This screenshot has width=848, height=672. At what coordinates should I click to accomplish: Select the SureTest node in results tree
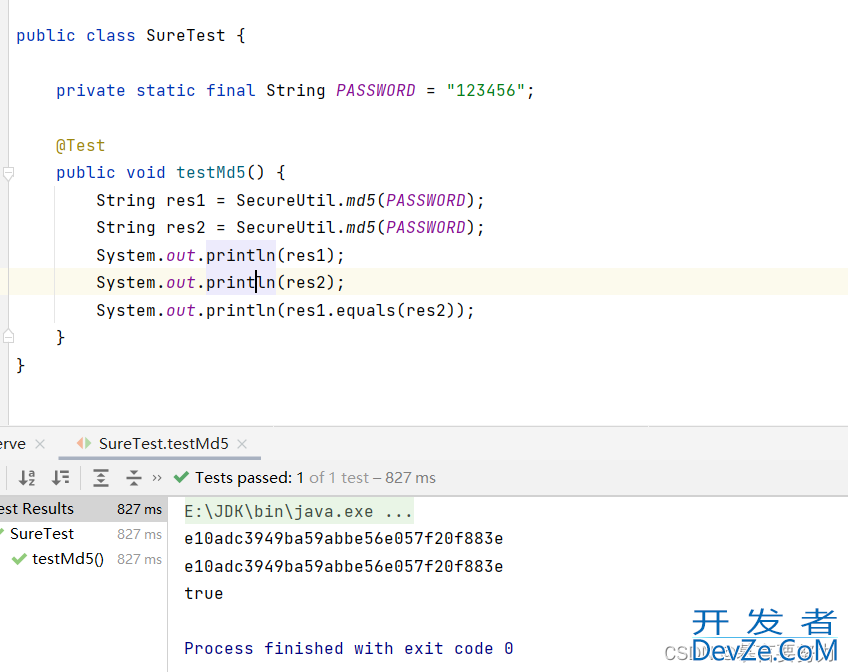pos(42,534)
